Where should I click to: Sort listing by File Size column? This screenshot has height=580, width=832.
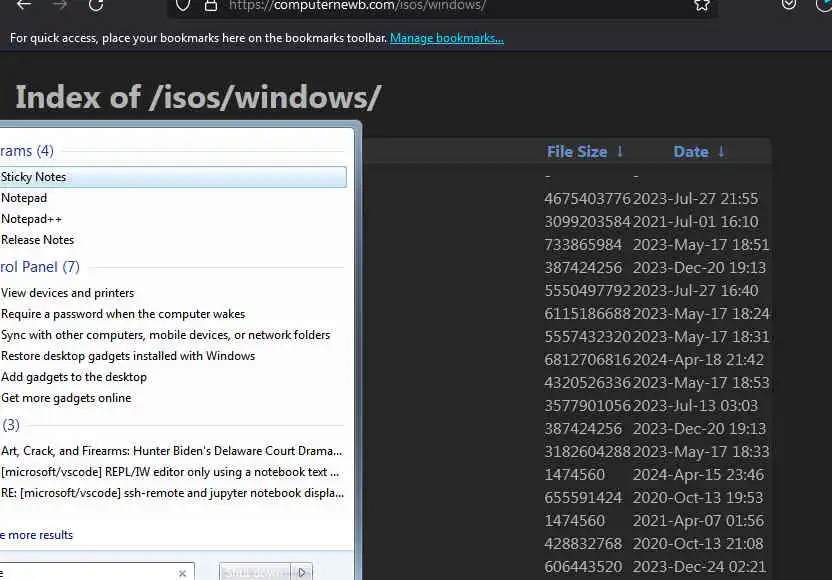pos(577,152)
